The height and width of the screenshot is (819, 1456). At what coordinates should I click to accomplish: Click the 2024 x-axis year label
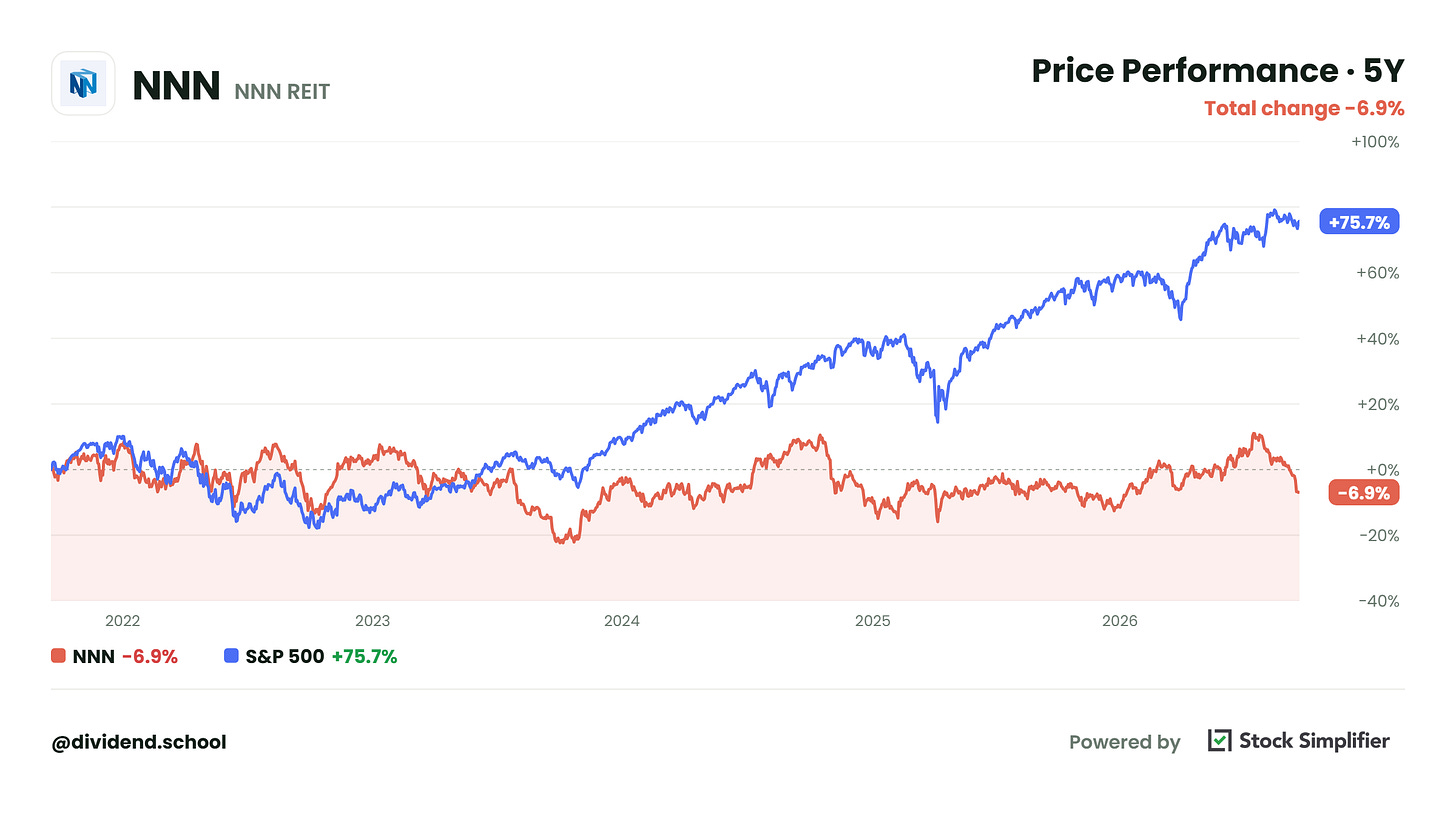(621, 621)
